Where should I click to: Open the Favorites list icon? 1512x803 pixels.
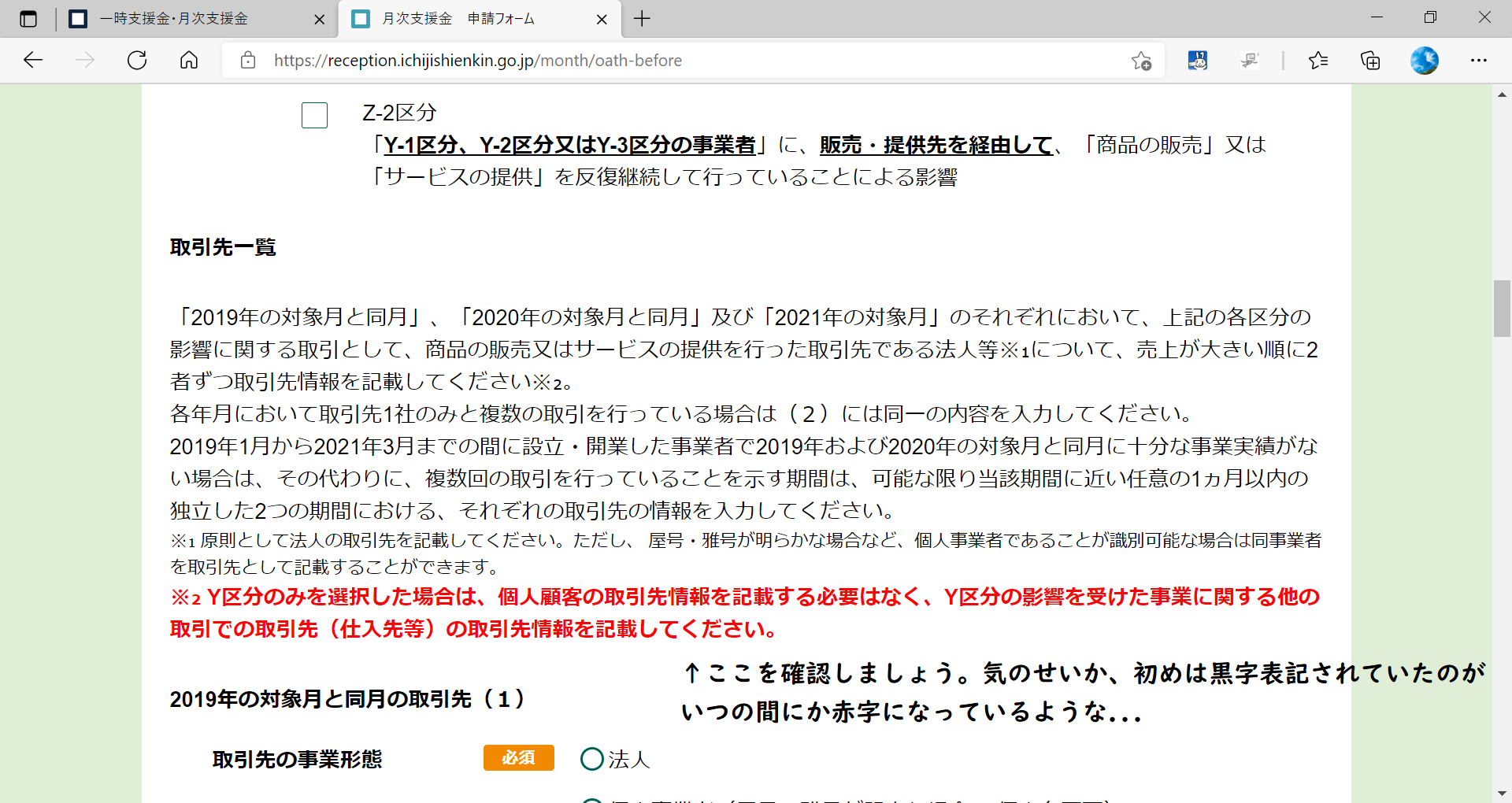[x=1318, y=61]
